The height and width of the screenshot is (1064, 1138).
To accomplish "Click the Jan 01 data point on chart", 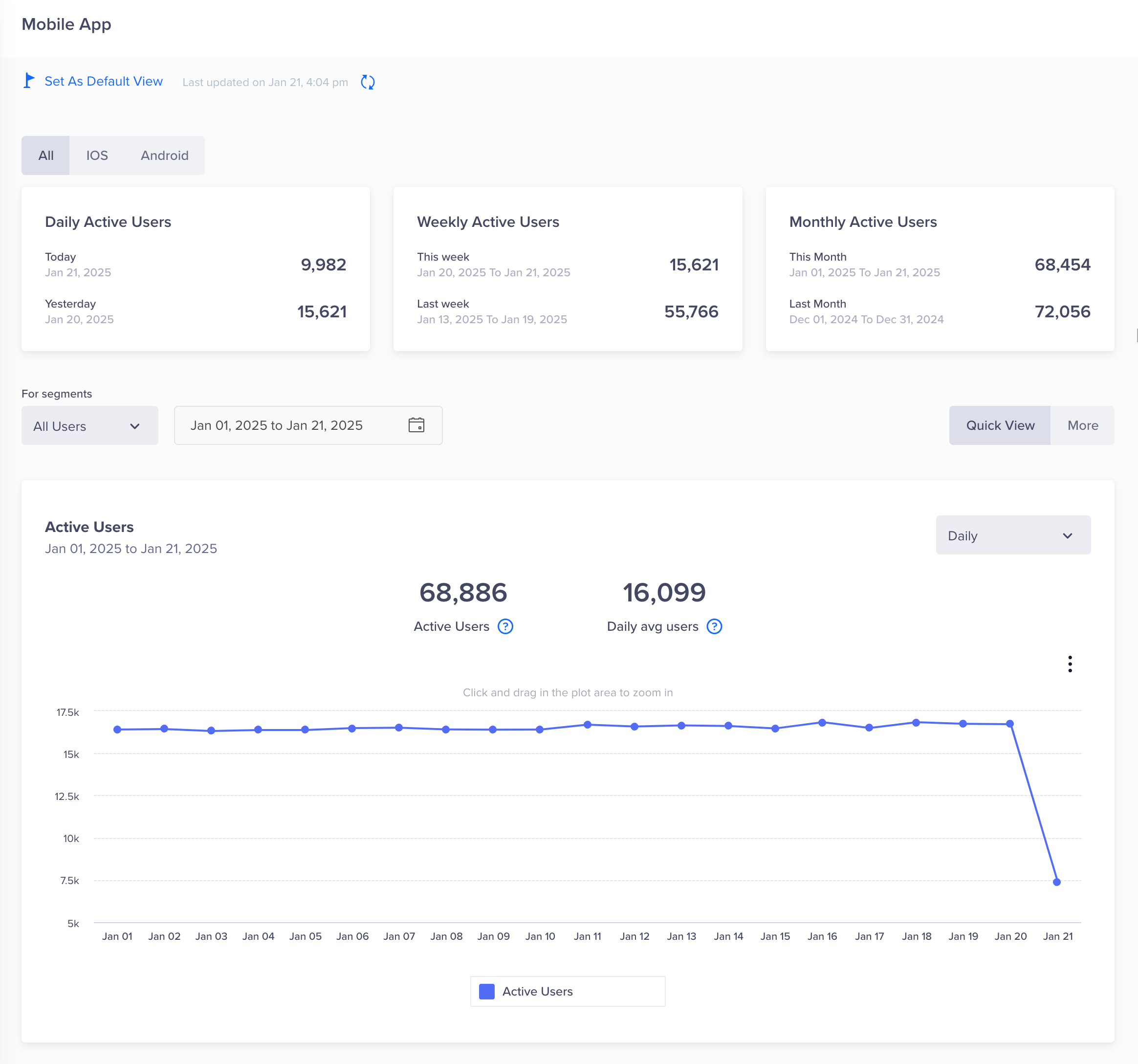I will tap(117, 730).
